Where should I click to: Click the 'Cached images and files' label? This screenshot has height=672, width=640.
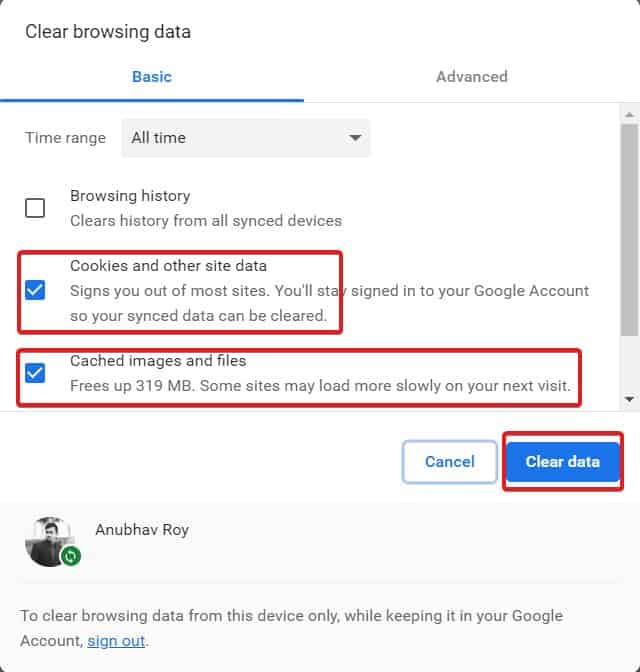click(x=158, y=361)
